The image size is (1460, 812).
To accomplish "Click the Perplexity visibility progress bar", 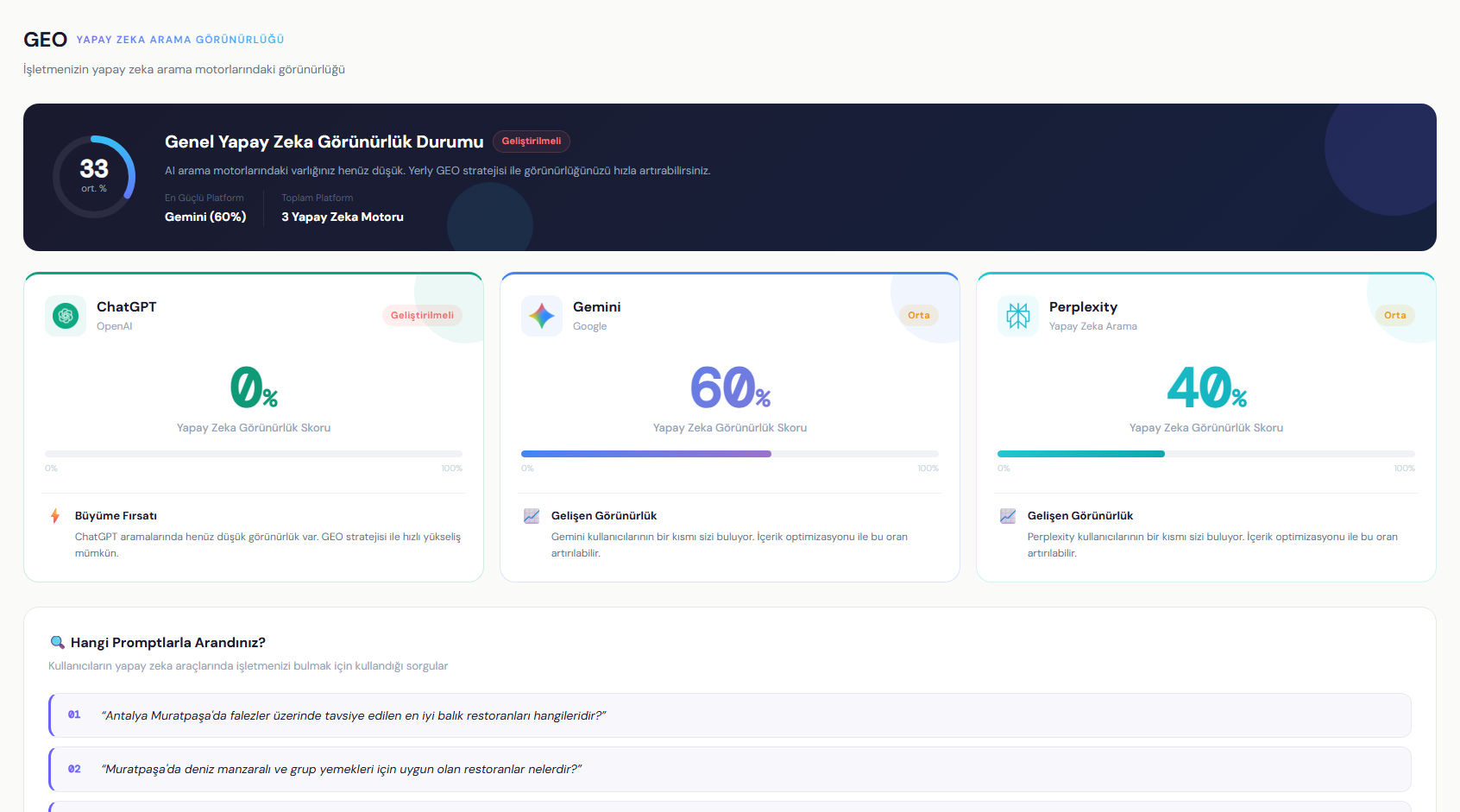I will (x=1206, y=454).
